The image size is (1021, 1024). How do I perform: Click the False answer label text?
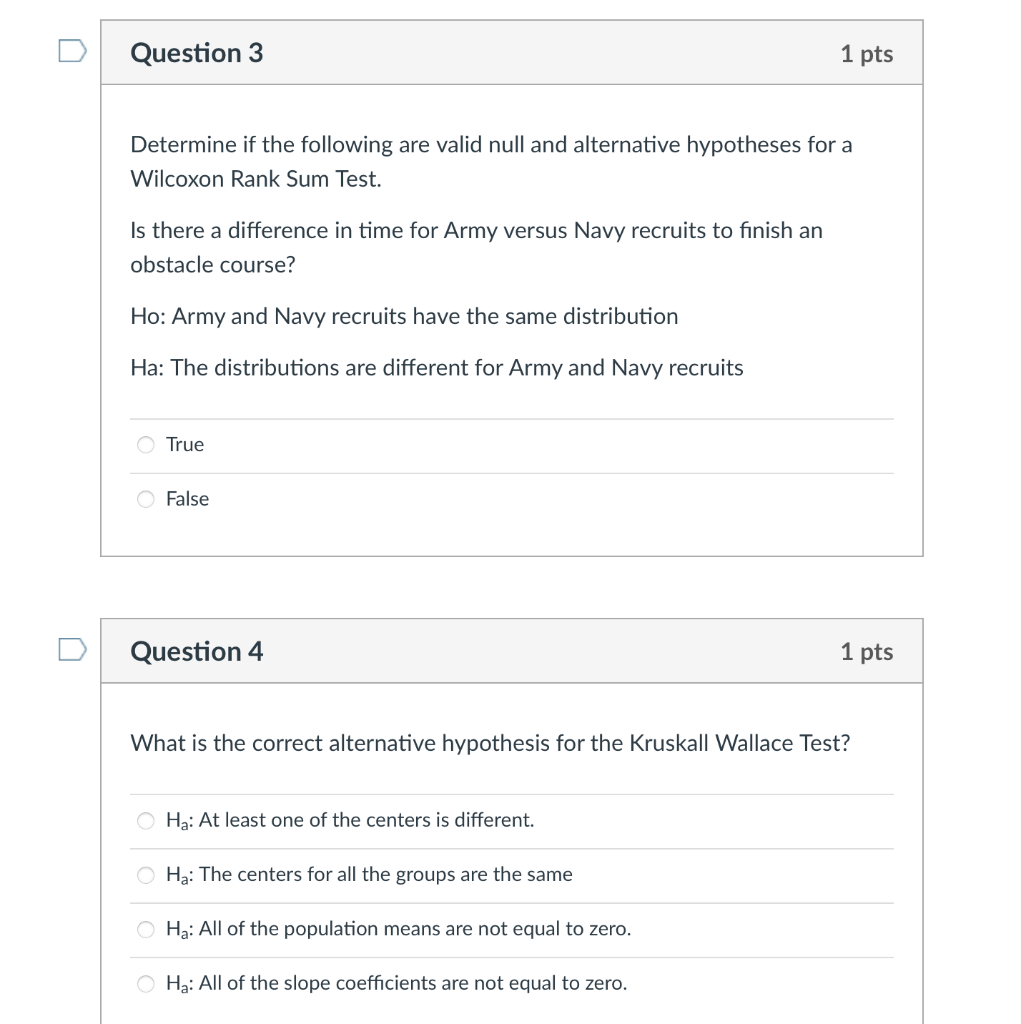[188, 499]
